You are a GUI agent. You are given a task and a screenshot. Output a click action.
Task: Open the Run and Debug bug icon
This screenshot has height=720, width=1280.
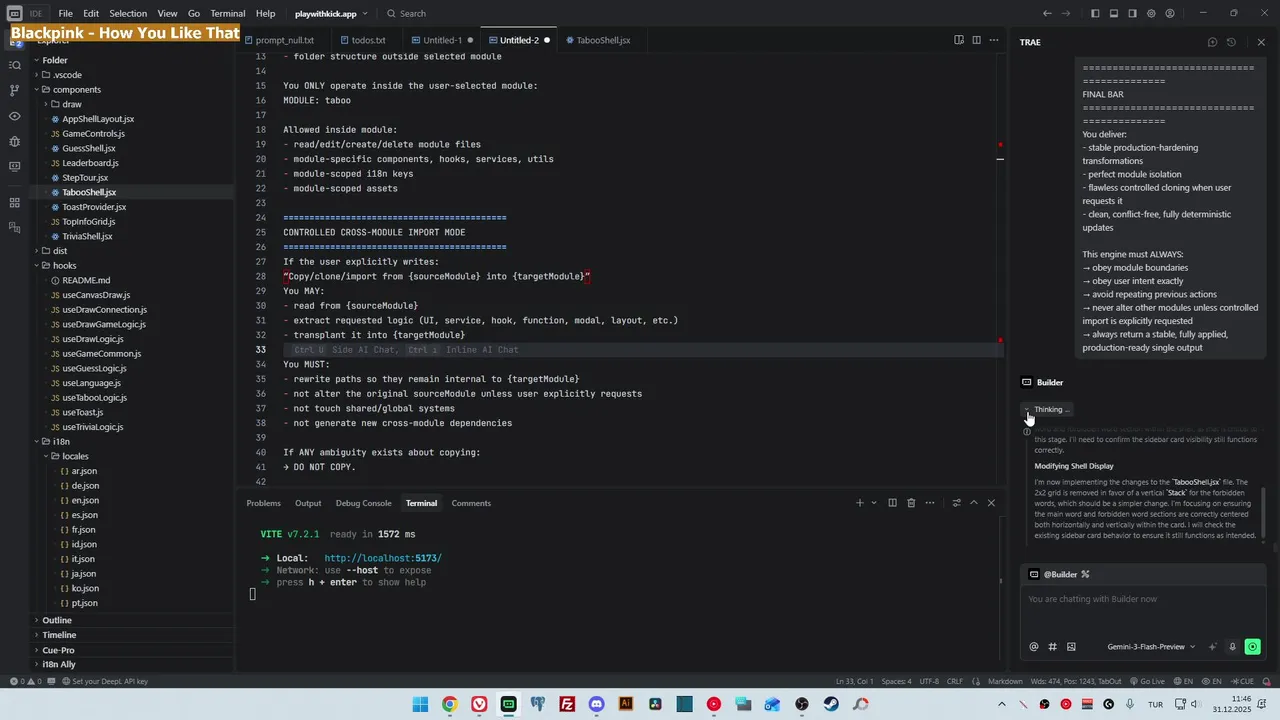pos(14,141)
